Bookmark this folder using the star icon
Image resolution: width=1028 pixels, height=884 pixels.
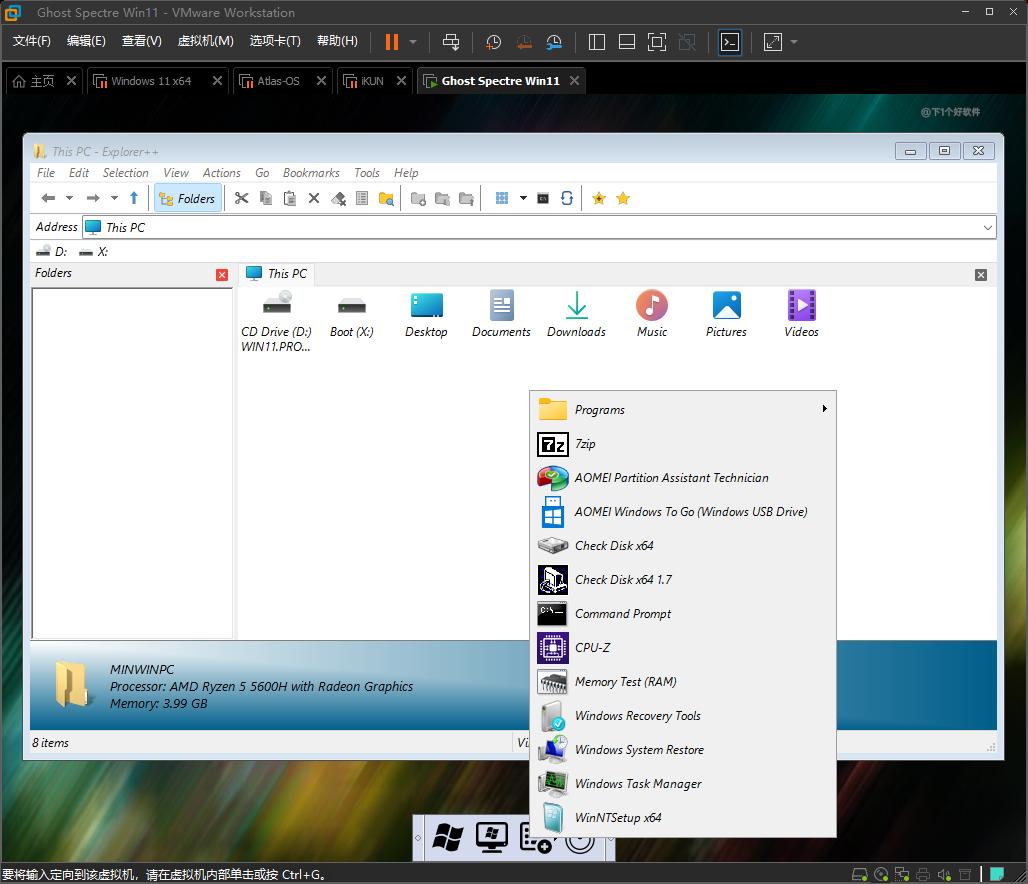[599, 198]
